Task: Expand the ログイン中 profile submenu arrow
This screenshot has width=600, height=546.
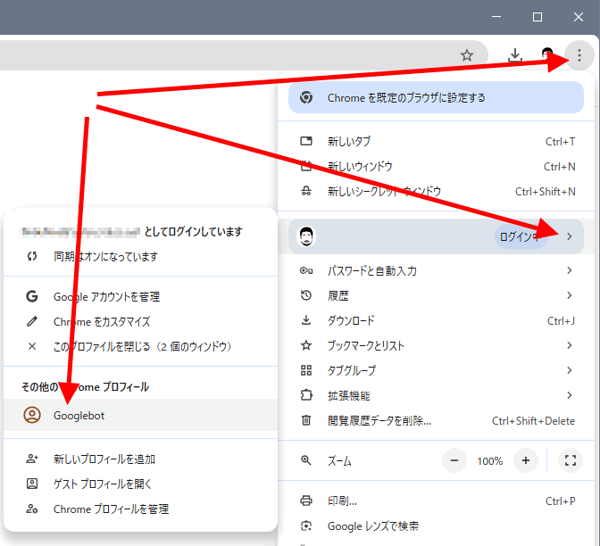Action: pos(569,236)
